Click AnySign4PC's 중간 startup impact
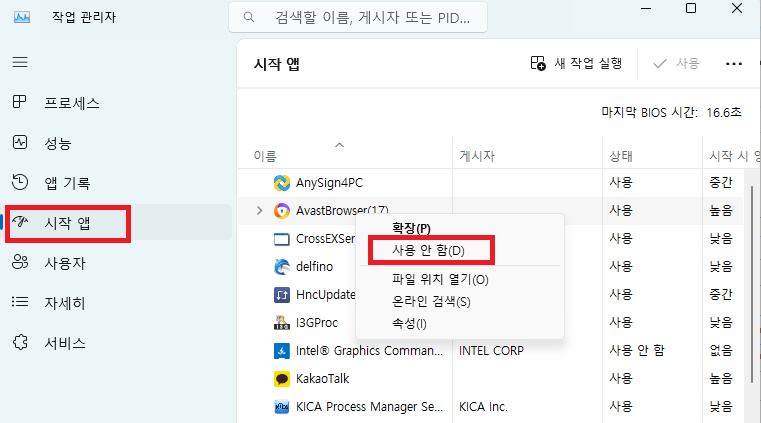The width and height of the screenshot is (761, 423). 721,183
